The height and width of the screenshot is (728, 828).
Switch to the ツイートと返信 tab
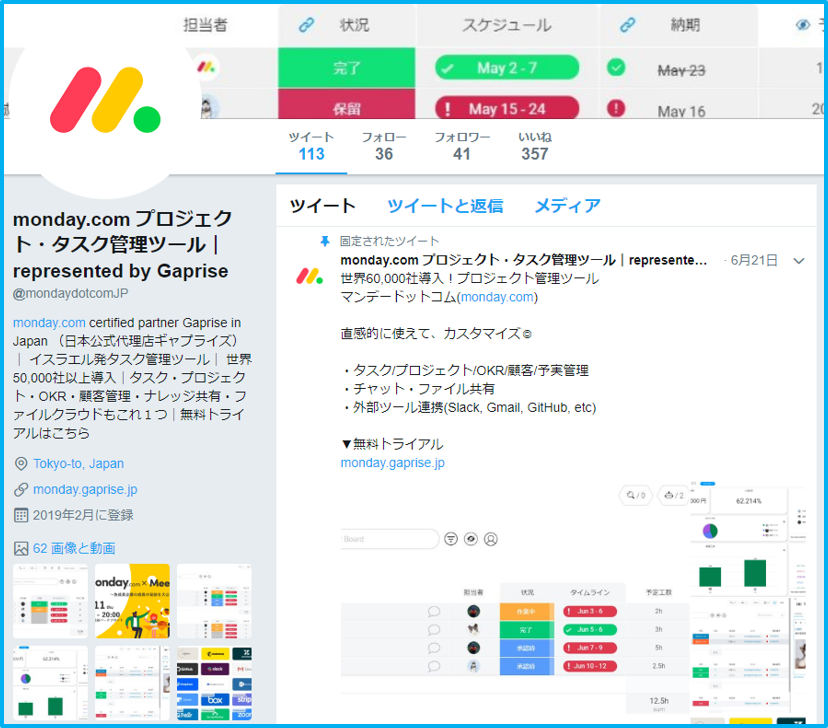coord(445,206)
